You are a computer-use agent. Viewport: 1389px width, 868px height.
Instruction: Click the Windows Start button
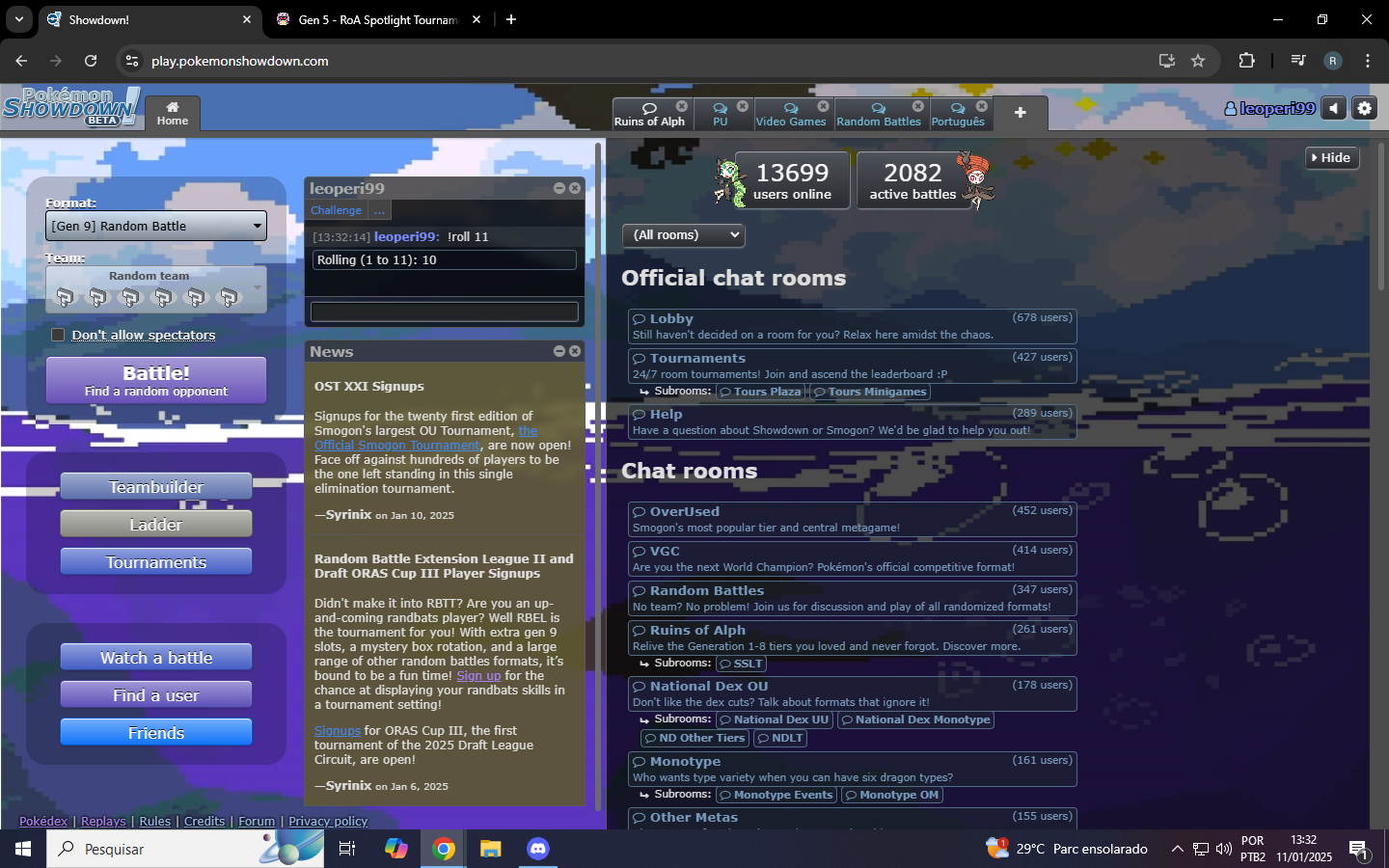23,849
